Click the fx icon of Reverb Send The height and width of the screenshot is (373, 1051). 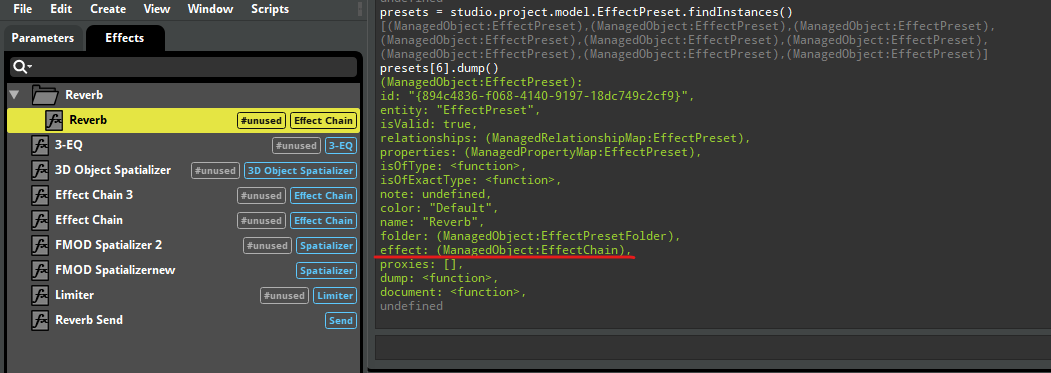pyautogui.click(x=40, y=320)
